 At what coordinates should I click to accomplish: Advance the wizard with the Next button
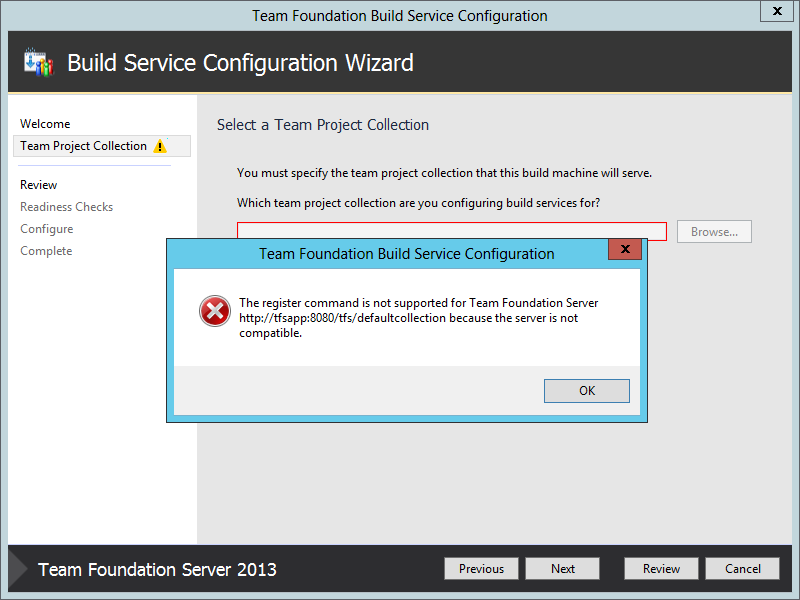click(562, 568)
